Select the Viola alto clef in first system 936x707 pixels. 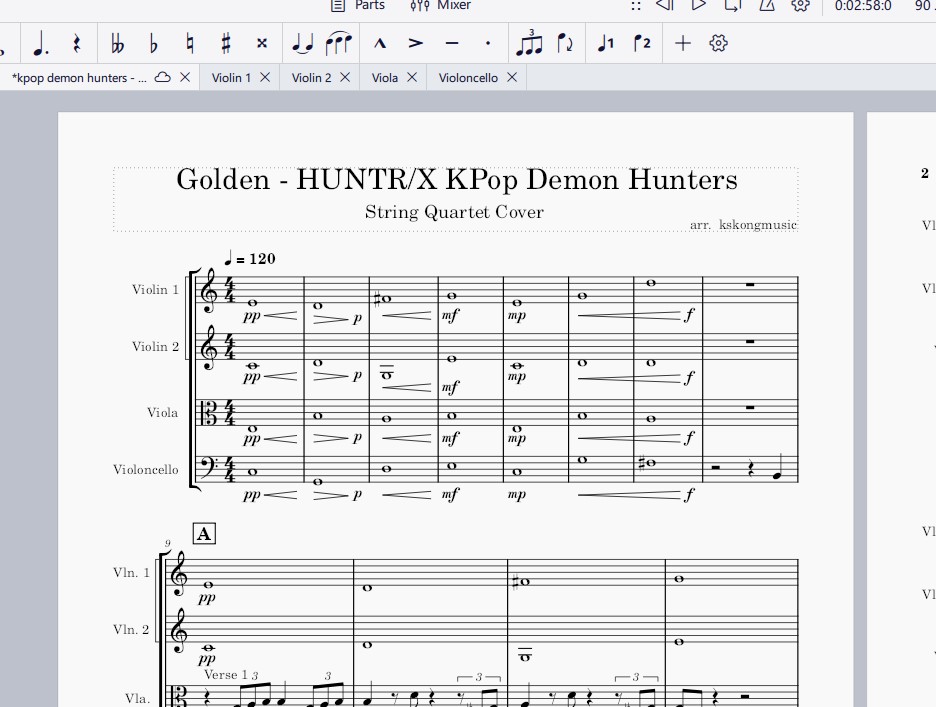click(x=210, y=413)
